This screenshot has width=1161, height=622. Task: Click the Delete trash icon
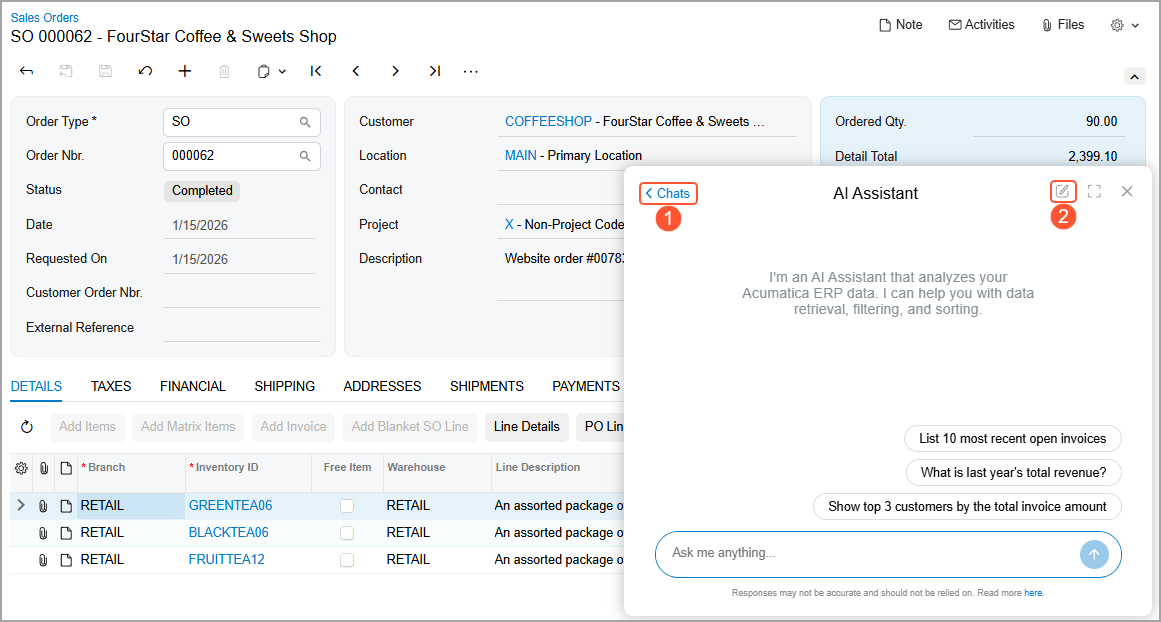[225, 72]
